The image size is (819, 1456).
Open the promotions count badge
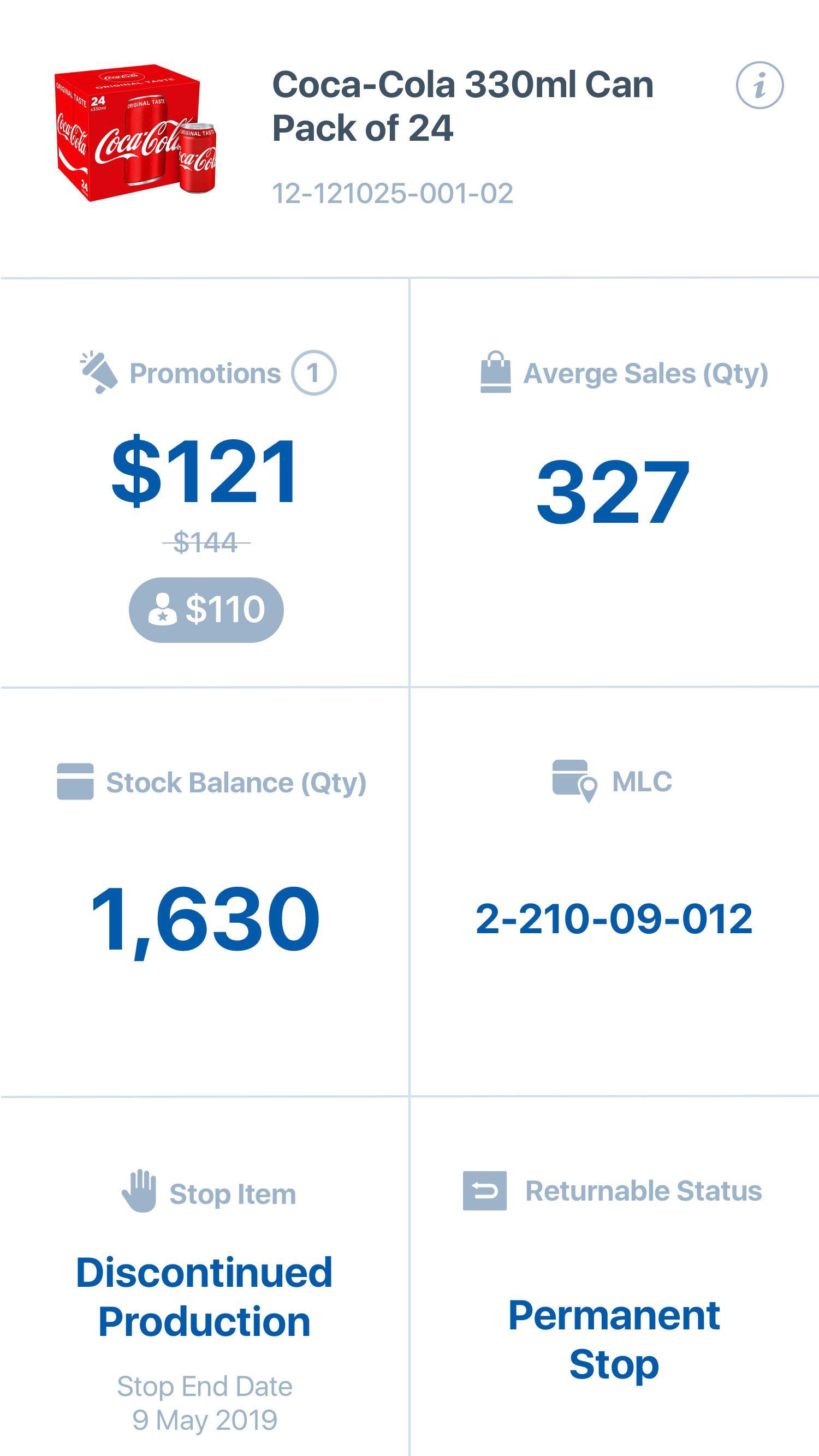[313, 373]
